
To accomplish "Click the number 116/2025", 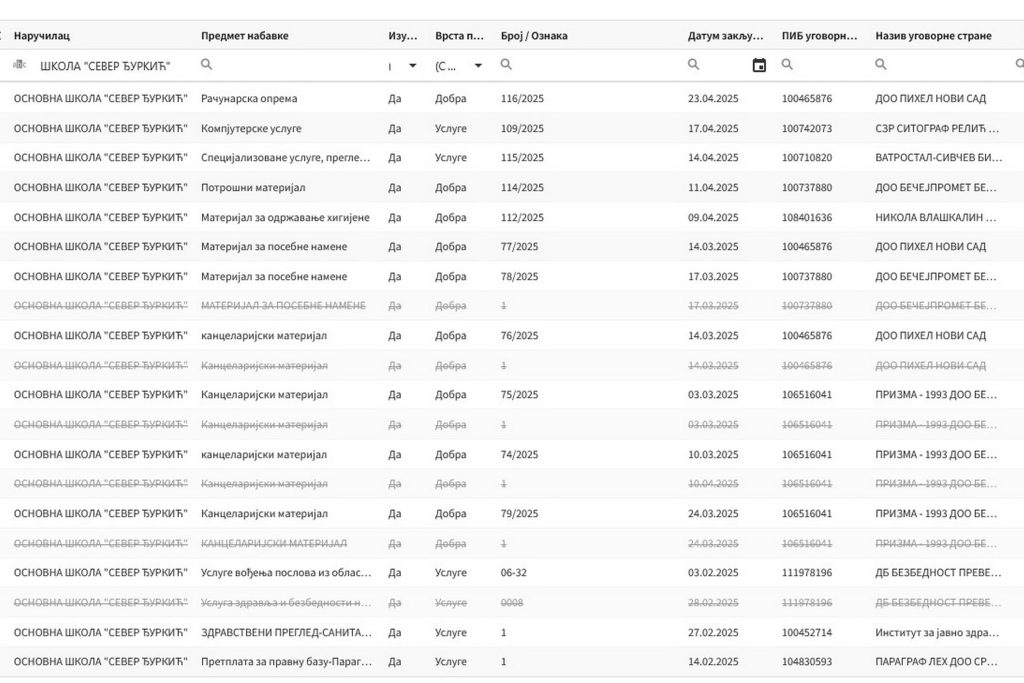I will 522,99.
